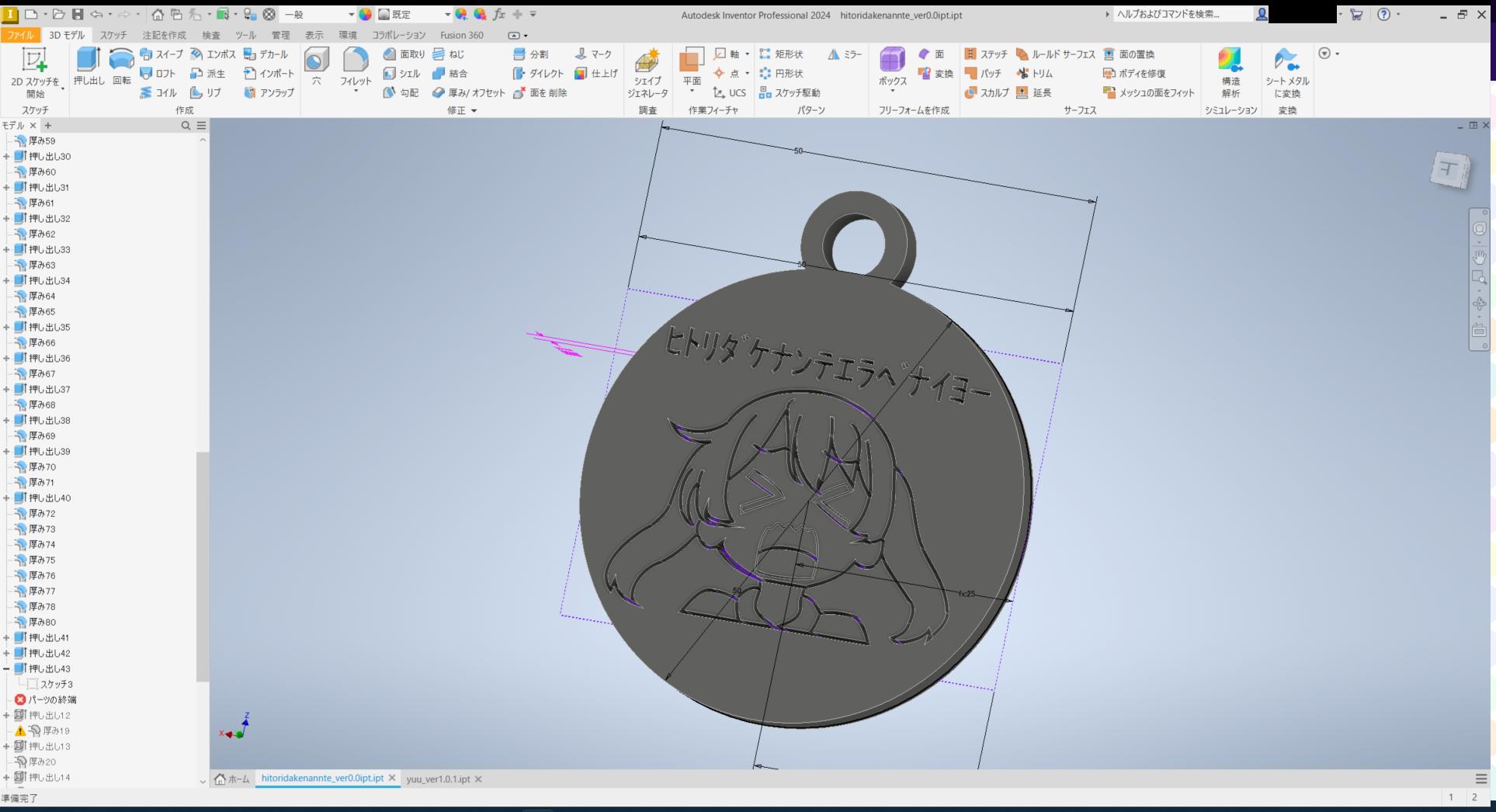Select the パーツの終端 end-of-part marker

tap(46, 699)
